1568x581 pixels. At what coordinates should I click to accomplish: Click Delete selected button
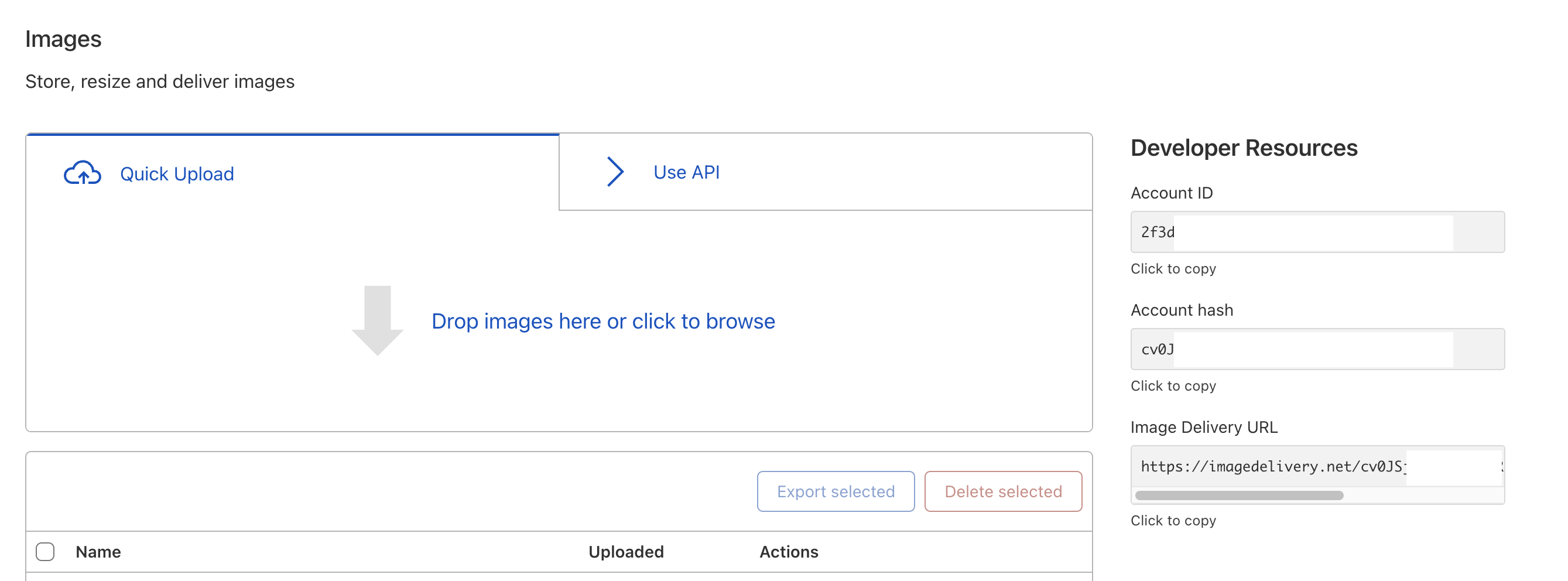coord(1002,491)
